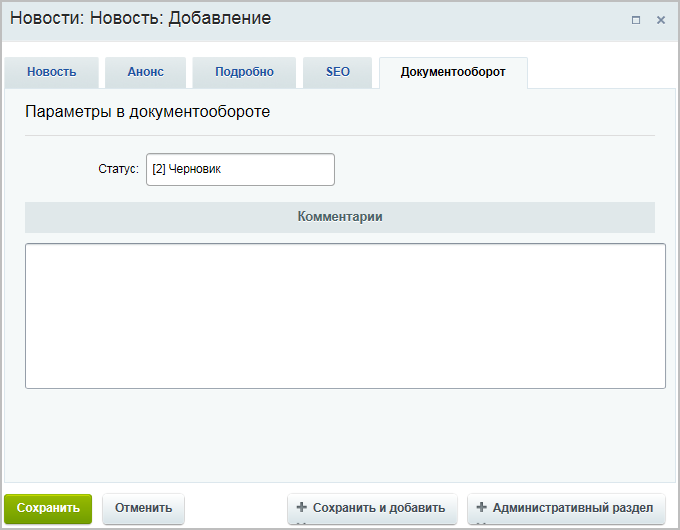
Task: Click inside the comments text area
Action: 345,315
